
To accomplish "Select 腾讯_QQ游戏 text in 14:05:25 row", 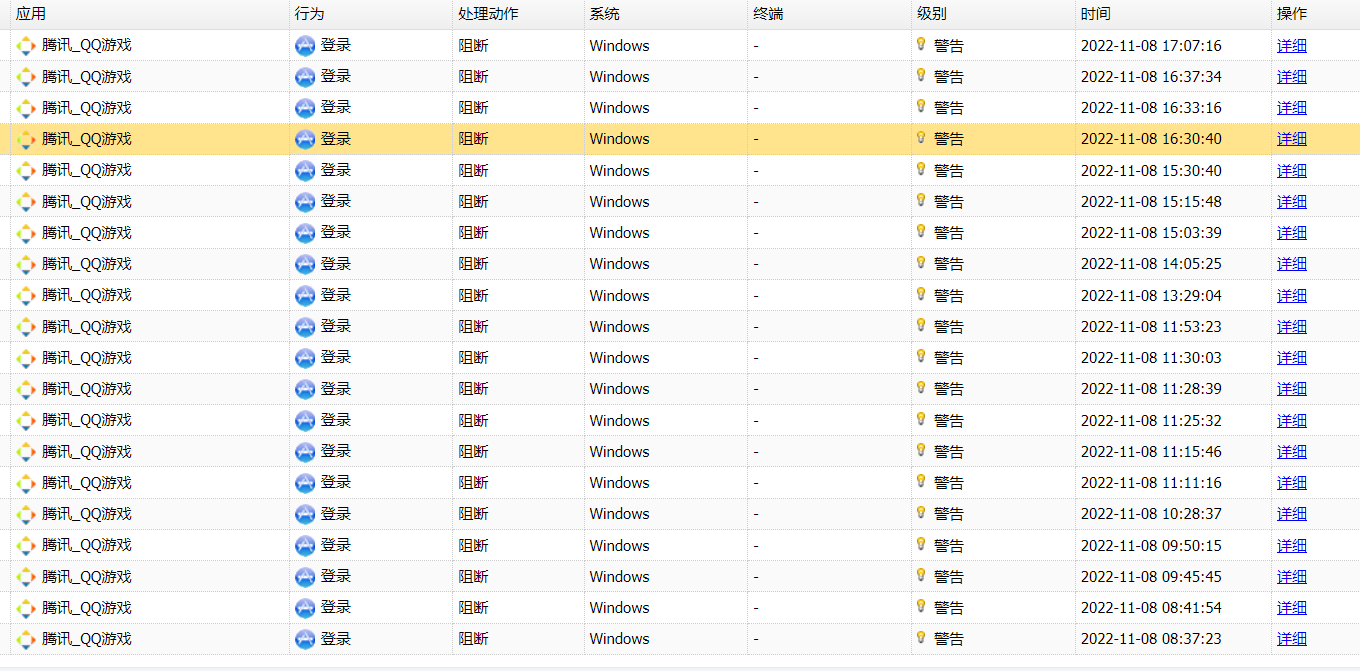I will click(87, 264).
